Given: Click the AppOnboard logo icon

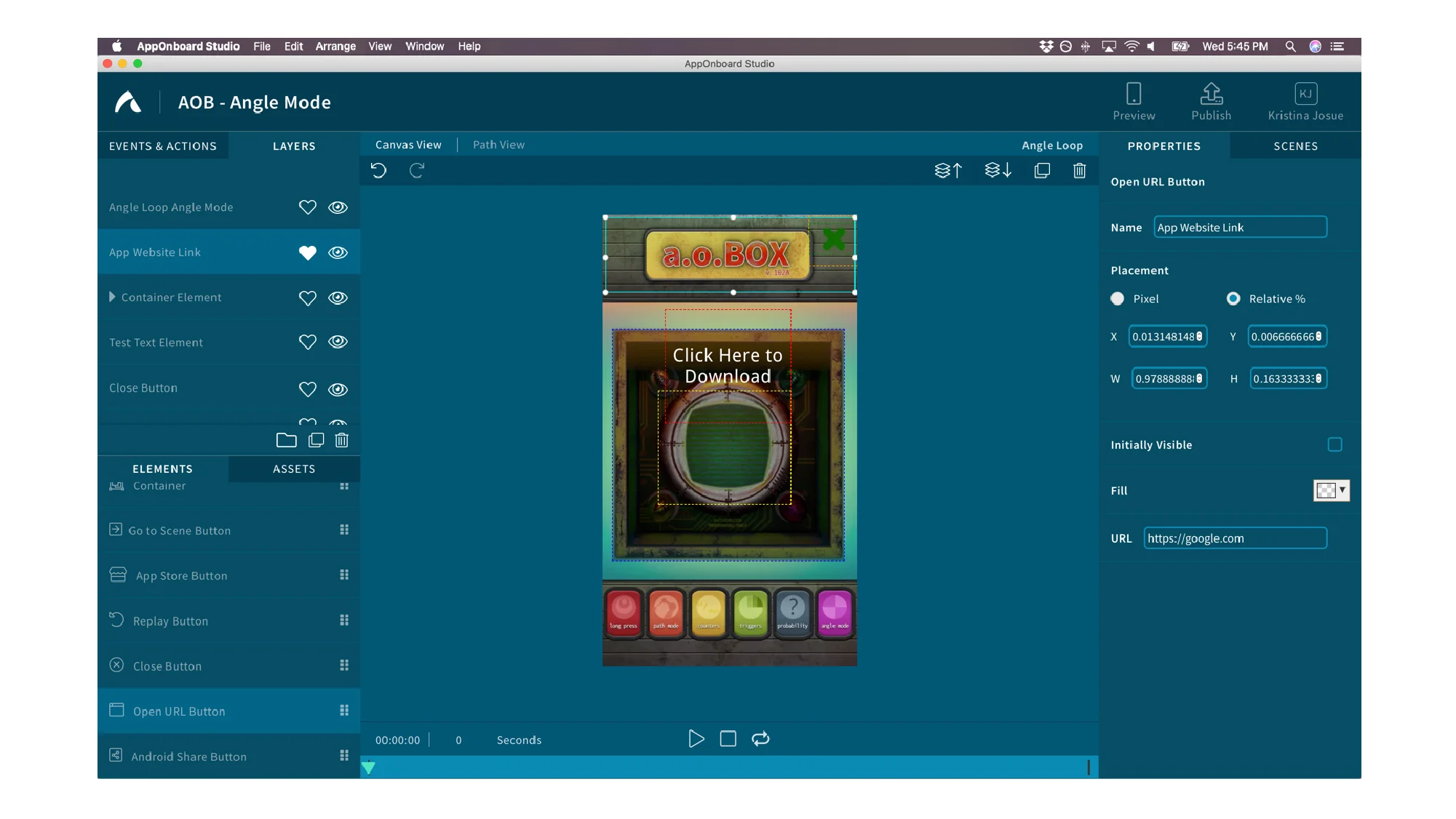Looking at the screenshot, I should tap(128, 102).
